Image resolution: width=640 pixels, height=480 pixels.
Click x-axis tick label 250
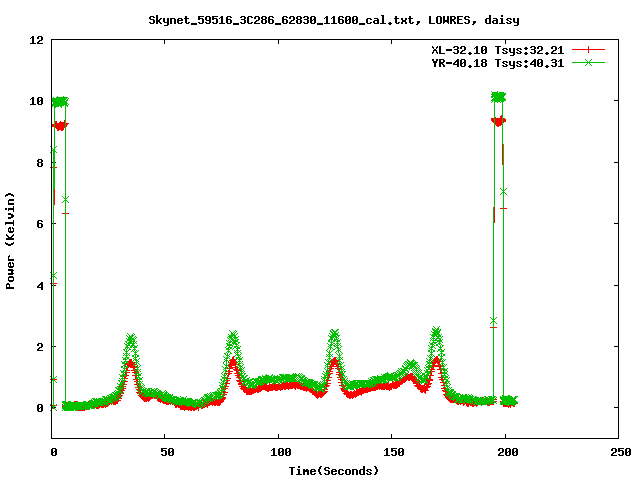pos(621,452)
